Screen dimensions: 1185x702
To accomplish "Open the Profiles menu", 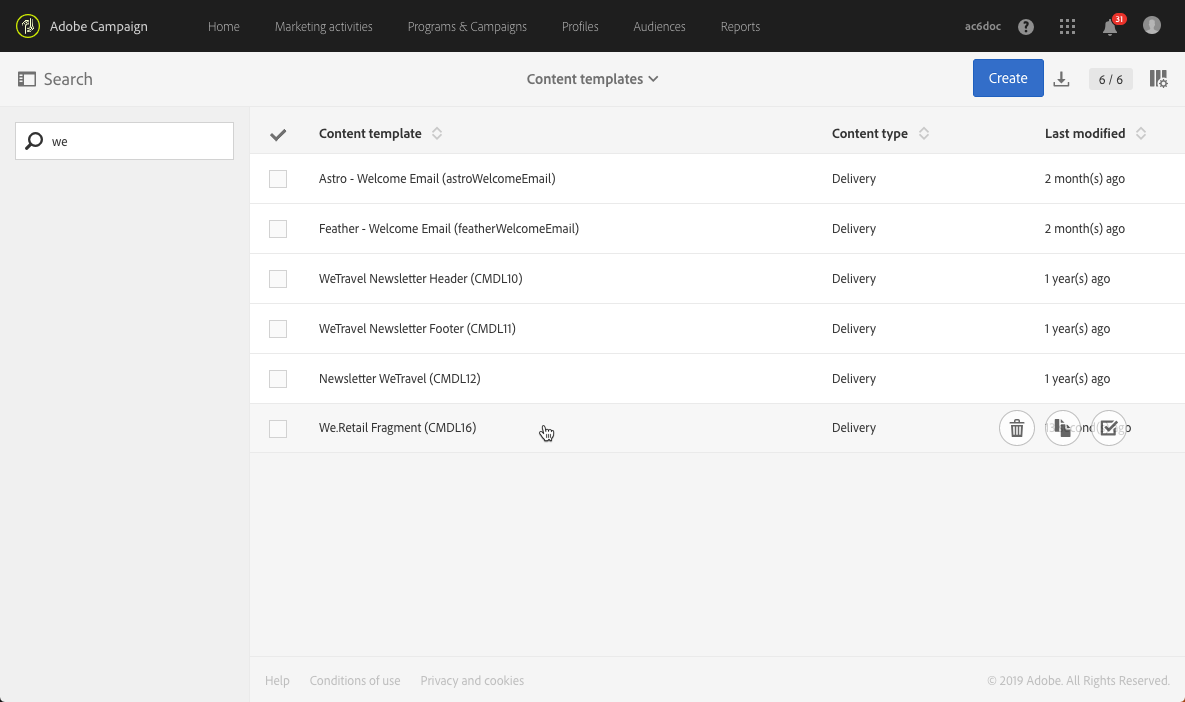I will [x=580, y=26].
